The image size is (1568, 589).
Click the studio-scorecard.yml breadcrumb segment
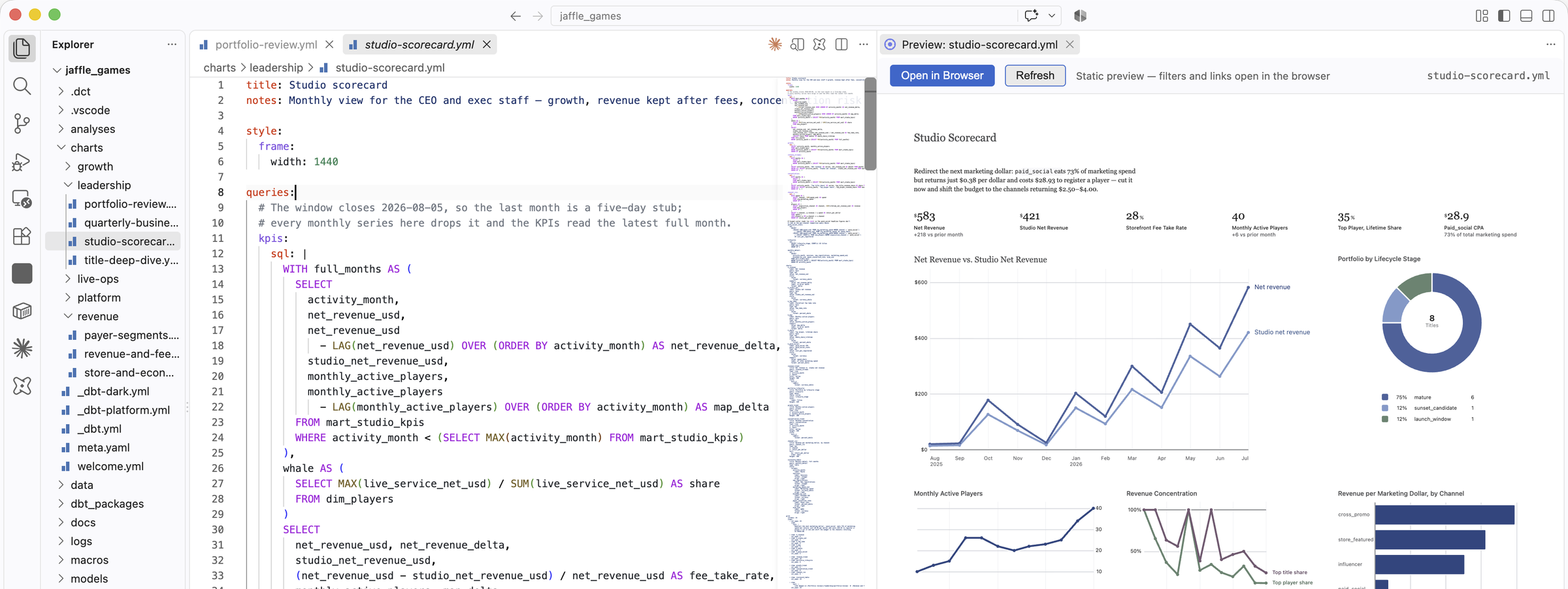coord(390,68)
